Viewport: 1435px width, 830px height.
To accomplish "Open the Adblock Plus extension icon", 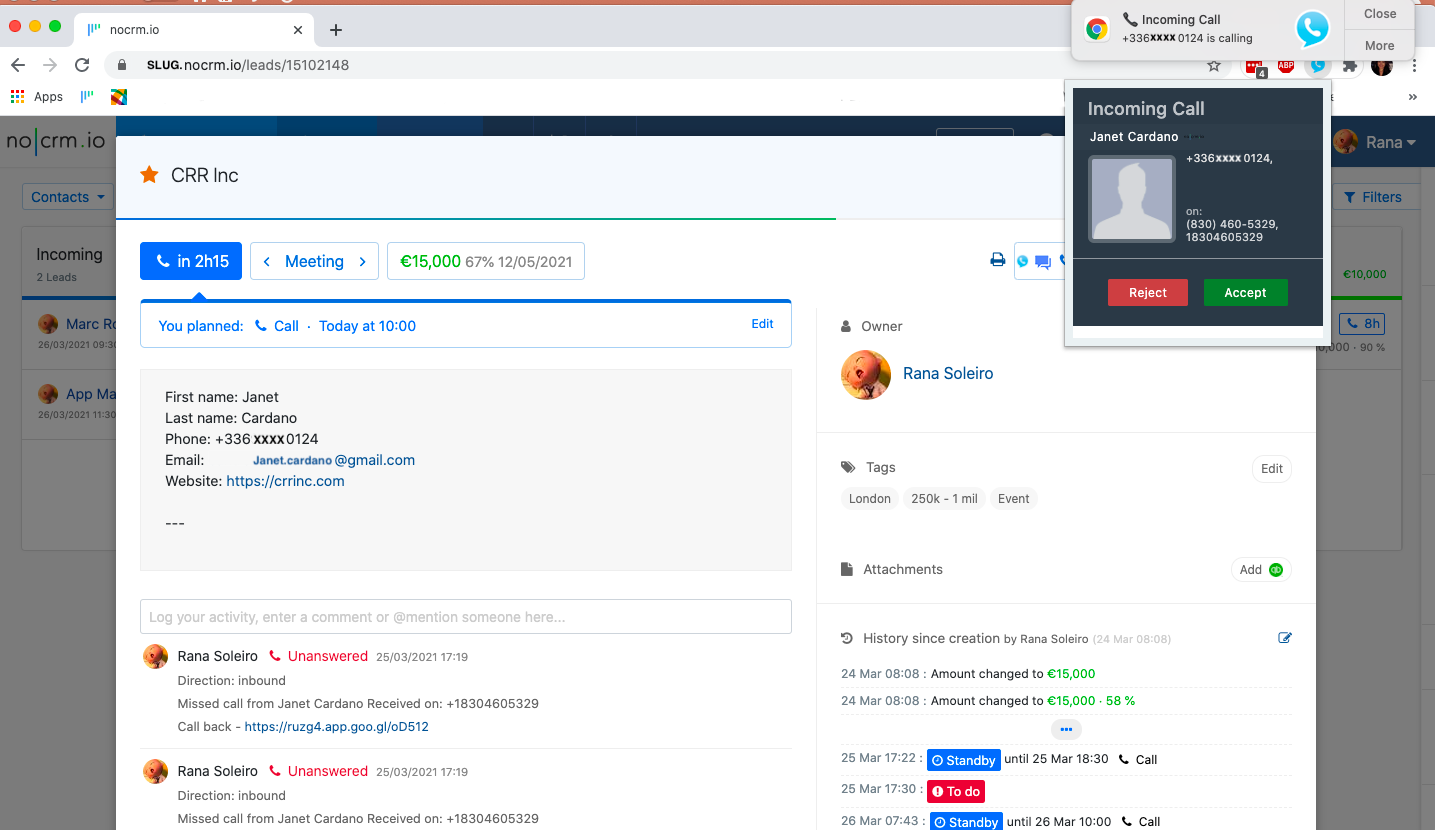I will (1286, 65).
